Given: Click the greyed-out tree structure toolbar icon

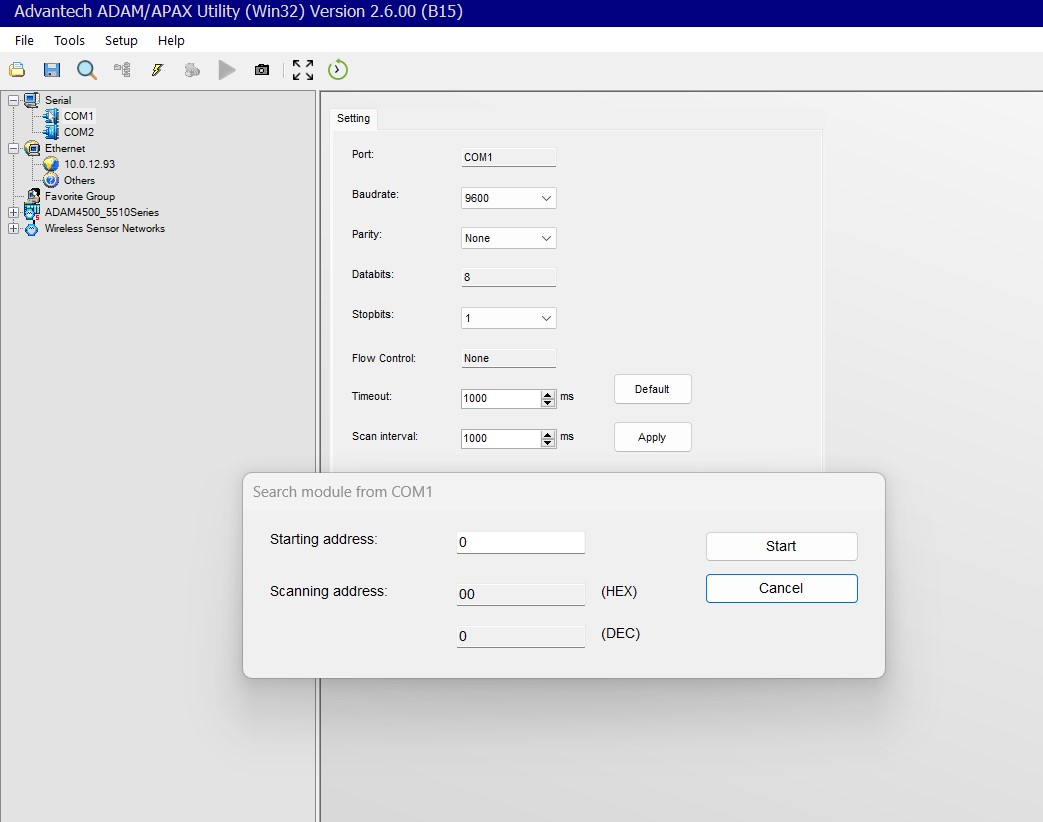Looking at the screenshot, I should pyautogui.click(x=122, y=70).
